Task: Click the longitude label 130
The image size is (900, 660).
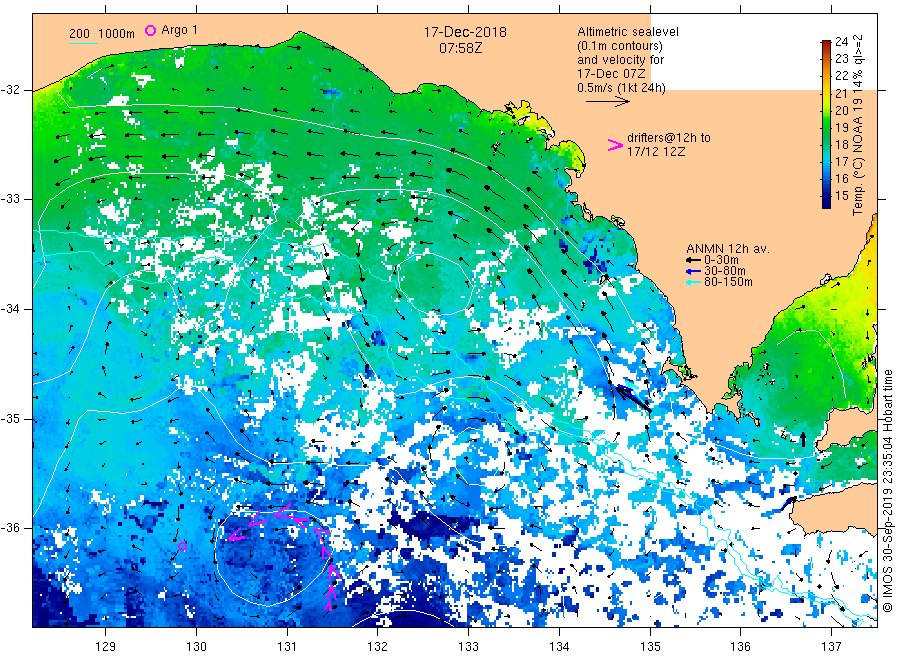Action: point(196,647)
